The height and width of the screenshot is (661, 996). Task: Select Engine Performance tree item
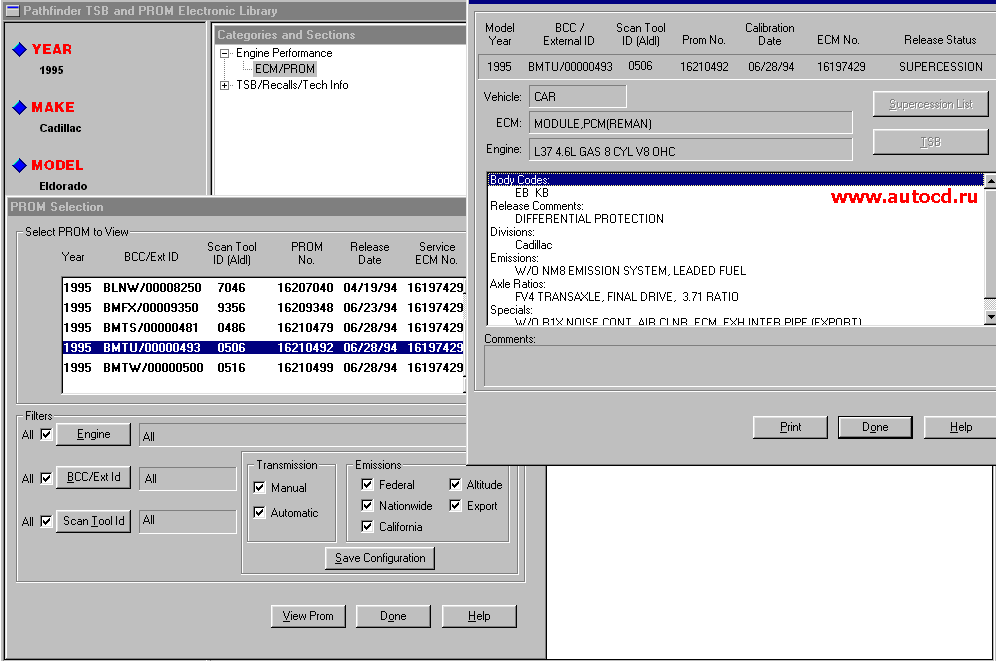pyautogui.click(x=284, y=53)
